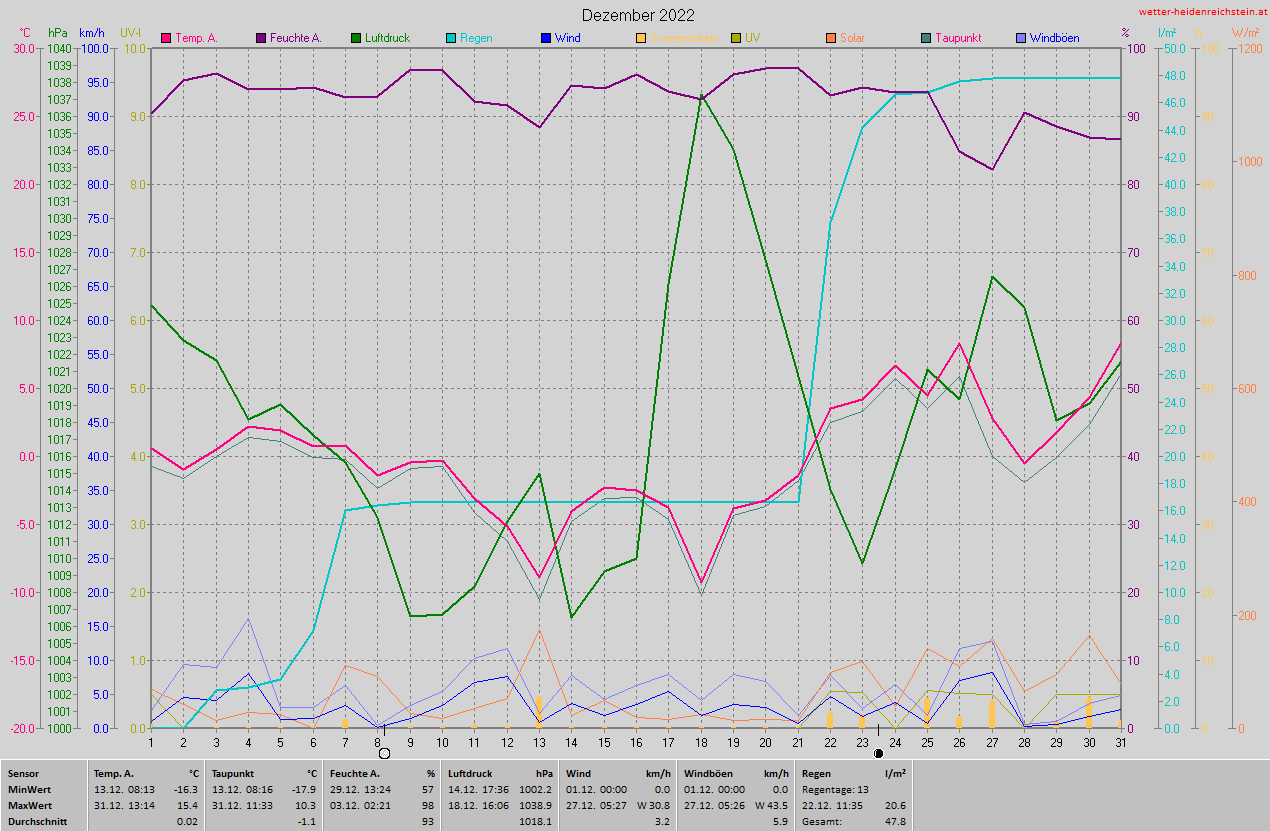Screen dimensions: 1270x831
Task: Click the orange Solar legend swatch
Action: point(830,38)
